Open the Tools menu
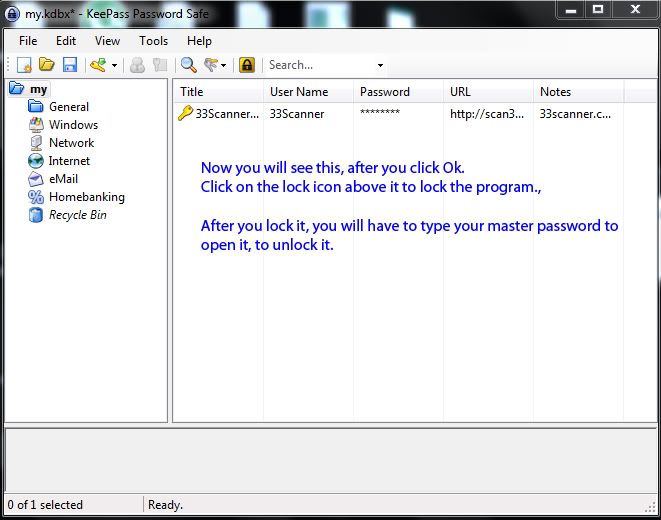The height and width of the screenshot is (520, 661). point(153,41)
